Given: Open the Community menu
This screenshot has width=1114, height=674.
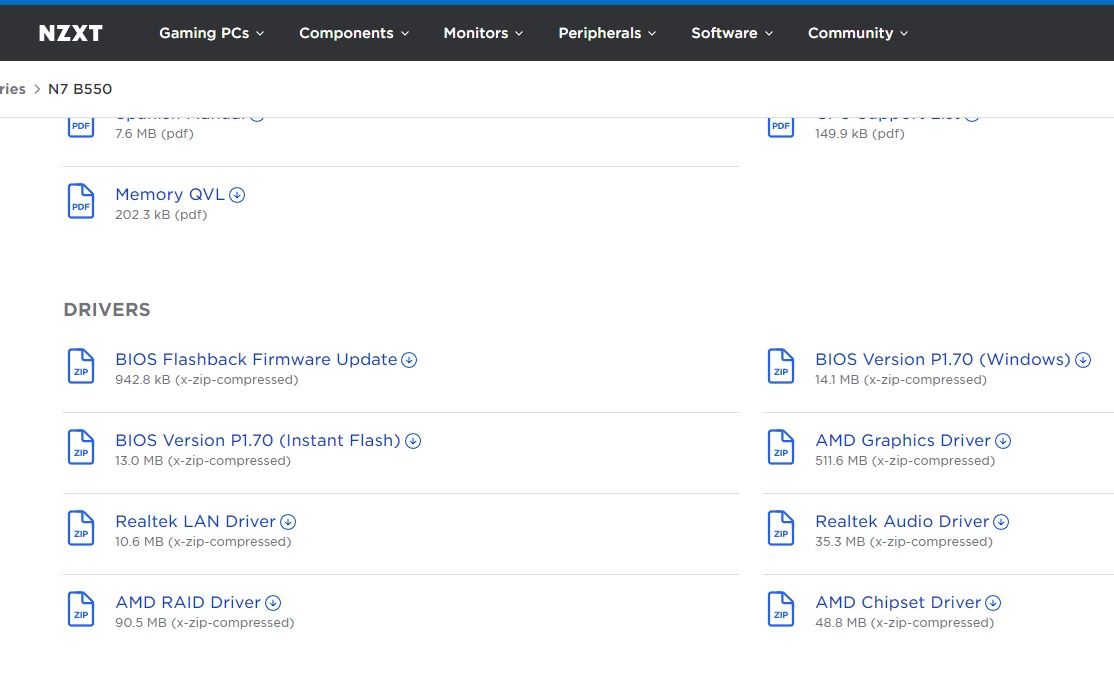Looking at the screenshot, I should (x=858, y=33).
